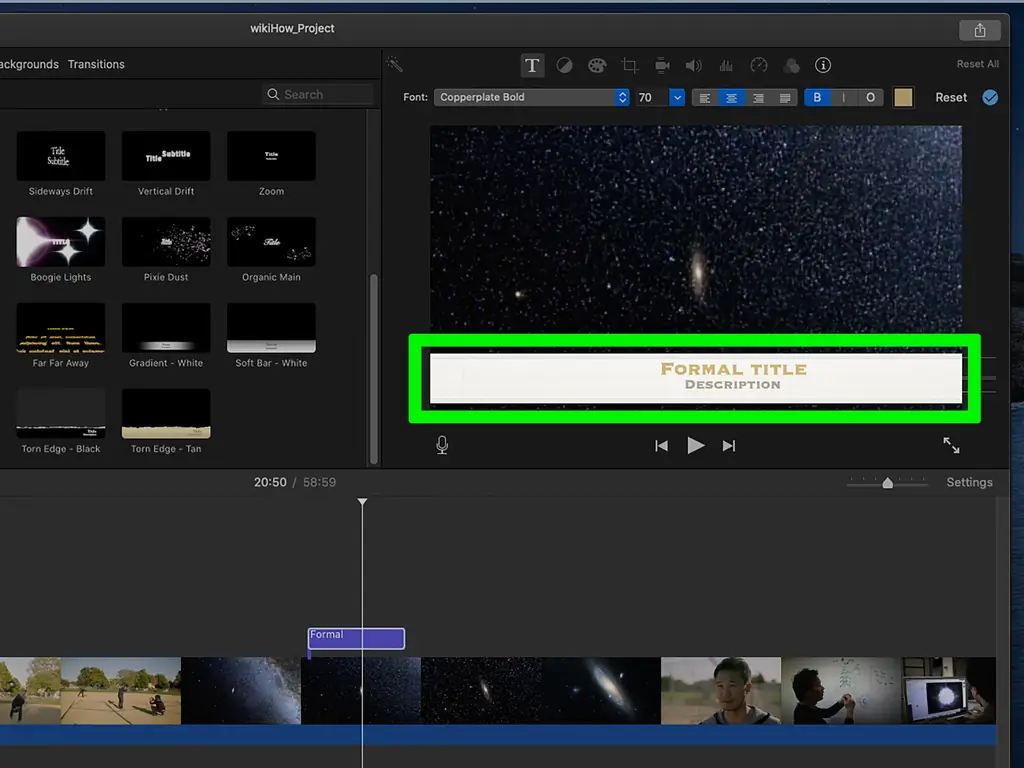The image size is (1024, 768).
Task: Select the tilted galaxy clip in timeline
Action: click(601, 690)
